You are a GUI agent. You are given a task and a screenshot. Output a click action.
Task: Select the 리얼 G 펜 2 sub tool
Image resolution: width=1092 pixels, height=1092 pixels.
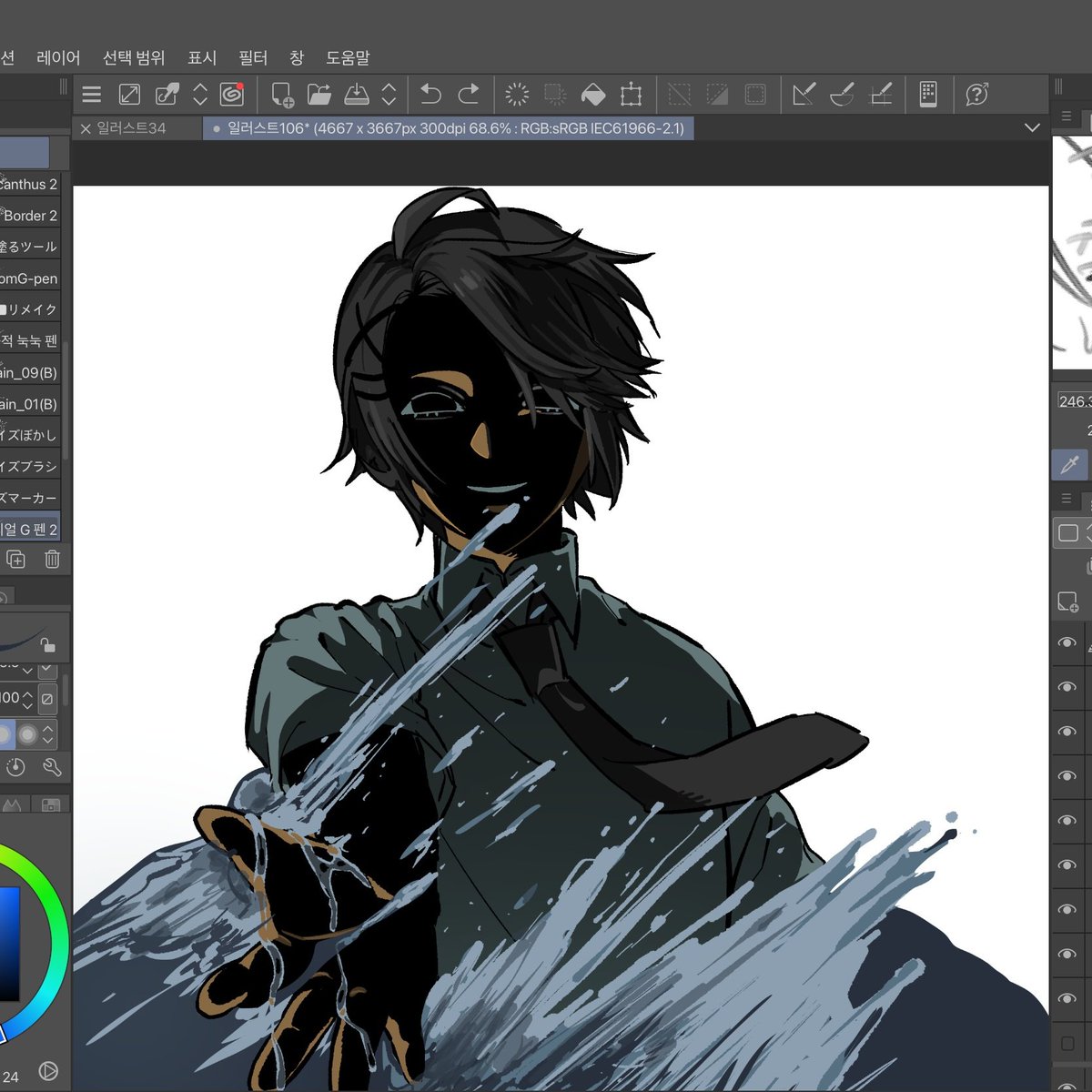click(x=30, y=530)
